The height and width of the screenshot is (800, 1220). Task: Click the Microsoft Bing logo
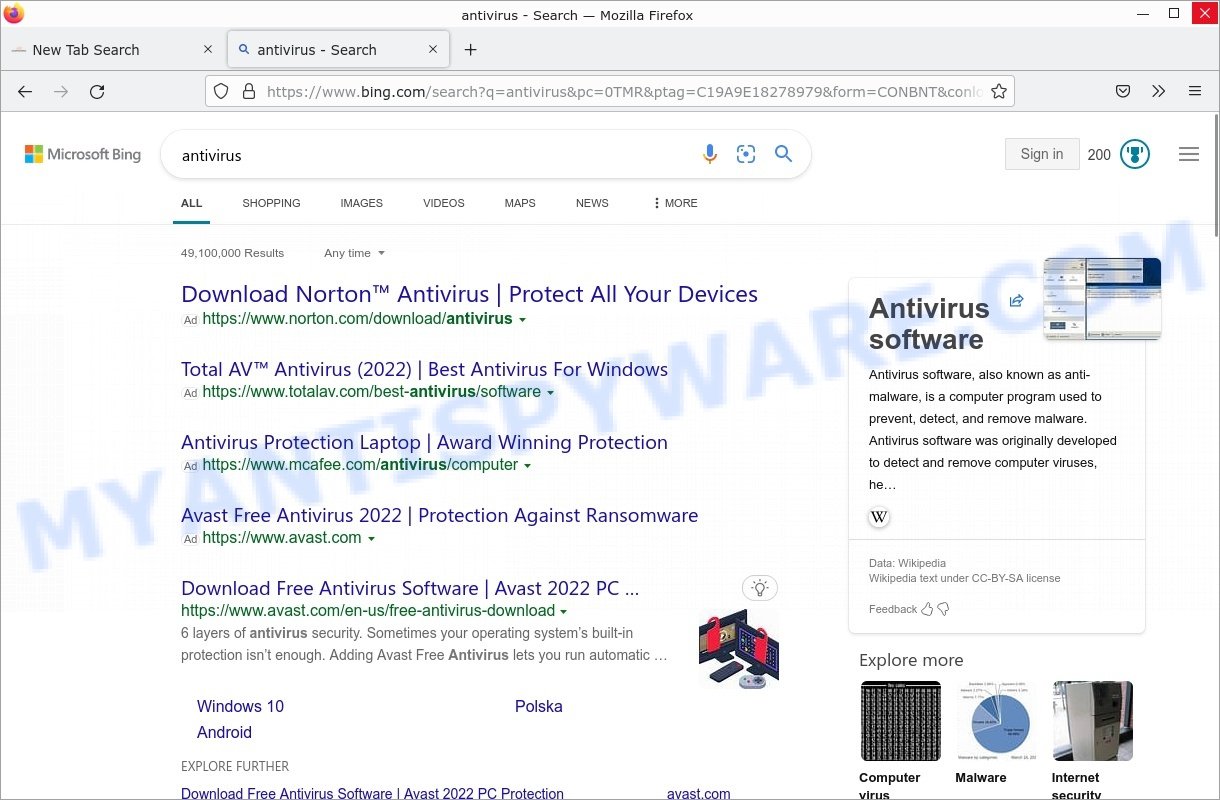point(83,154)
